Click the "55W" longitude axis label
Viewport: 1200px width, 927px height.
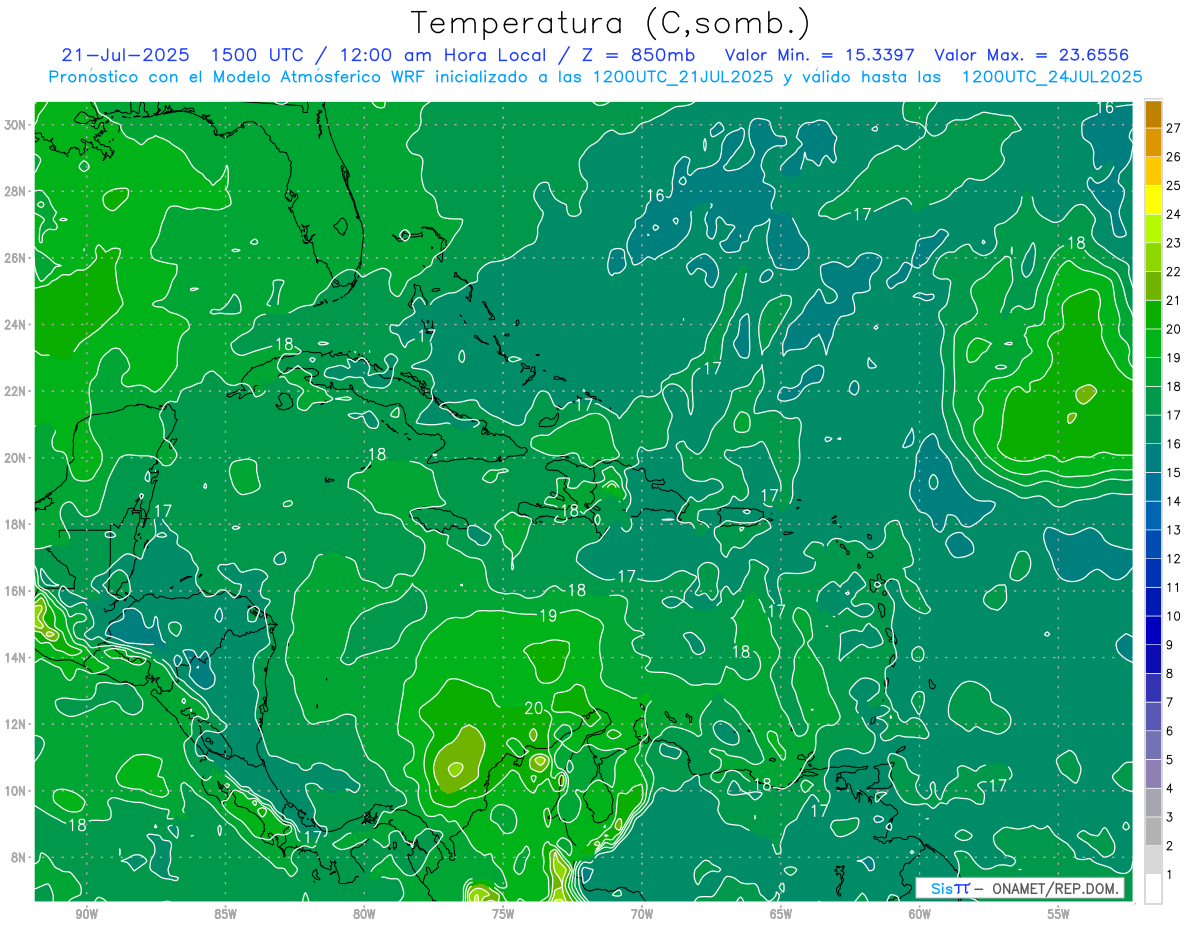coord(1059,914)
